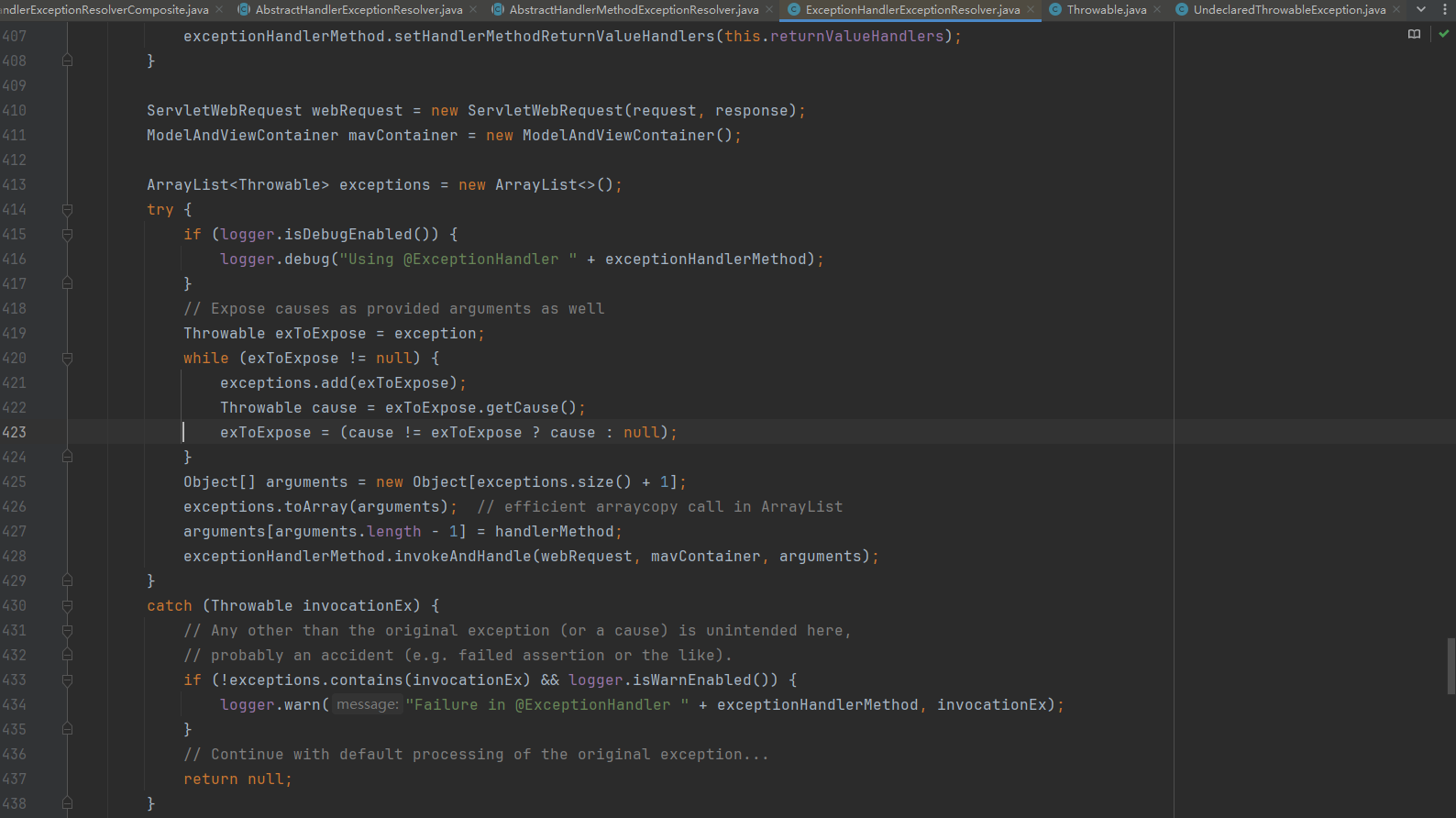This screenshot has width=1456, height=818.
Task: Click the 'message:' parameter hint on line 434
Action: point(367,705)
